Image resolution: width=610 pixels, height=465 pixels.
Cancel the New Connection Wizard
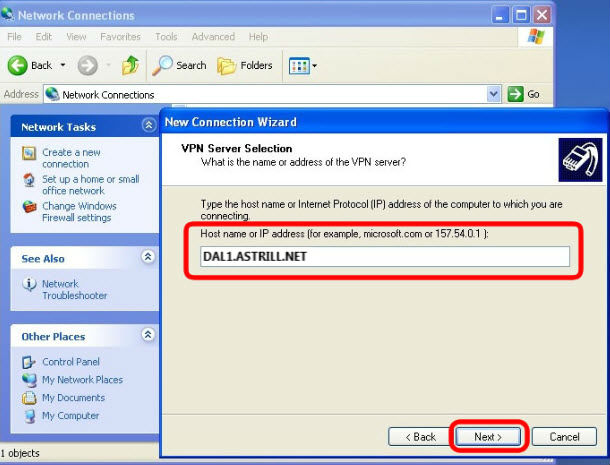pyautogui.click(x=564, y=437)
